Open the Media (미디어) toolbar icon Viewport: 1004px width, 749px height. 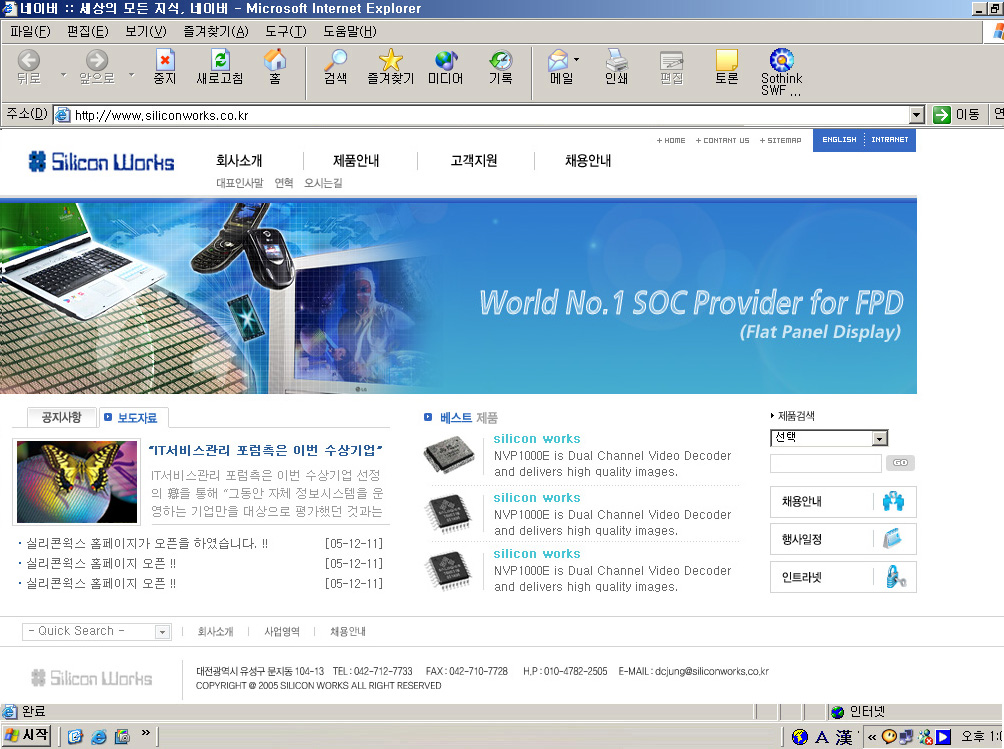tap(445, 66)
